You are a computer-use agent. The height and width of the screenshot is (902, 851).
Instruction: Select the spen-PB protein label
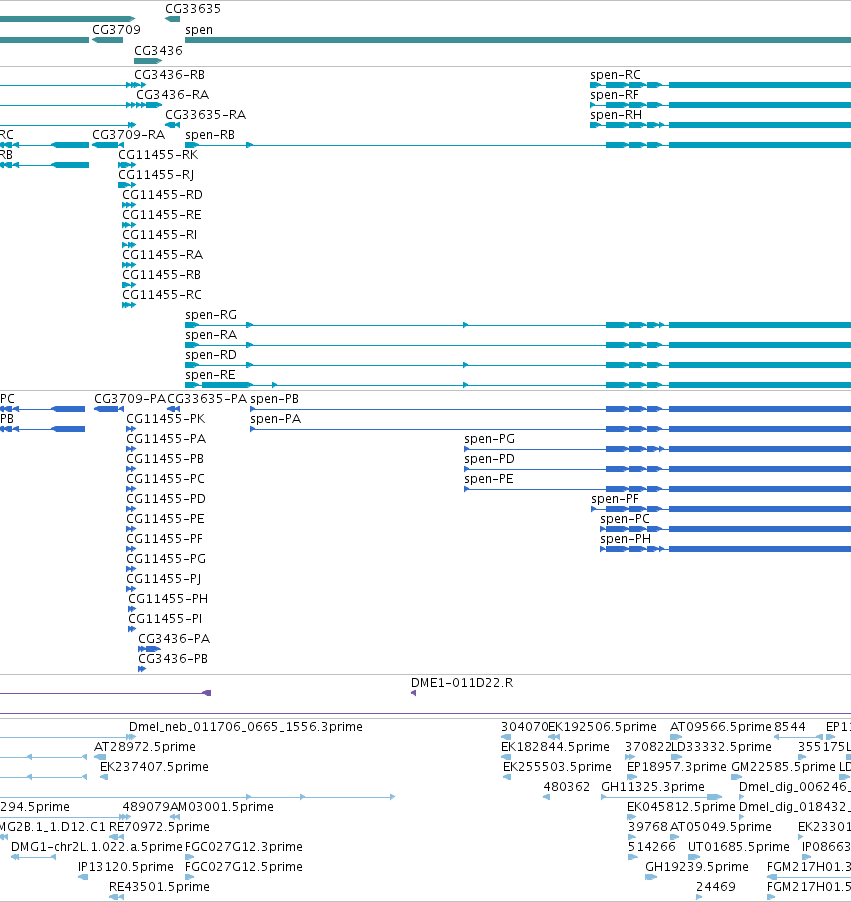(x=274, y=399)
